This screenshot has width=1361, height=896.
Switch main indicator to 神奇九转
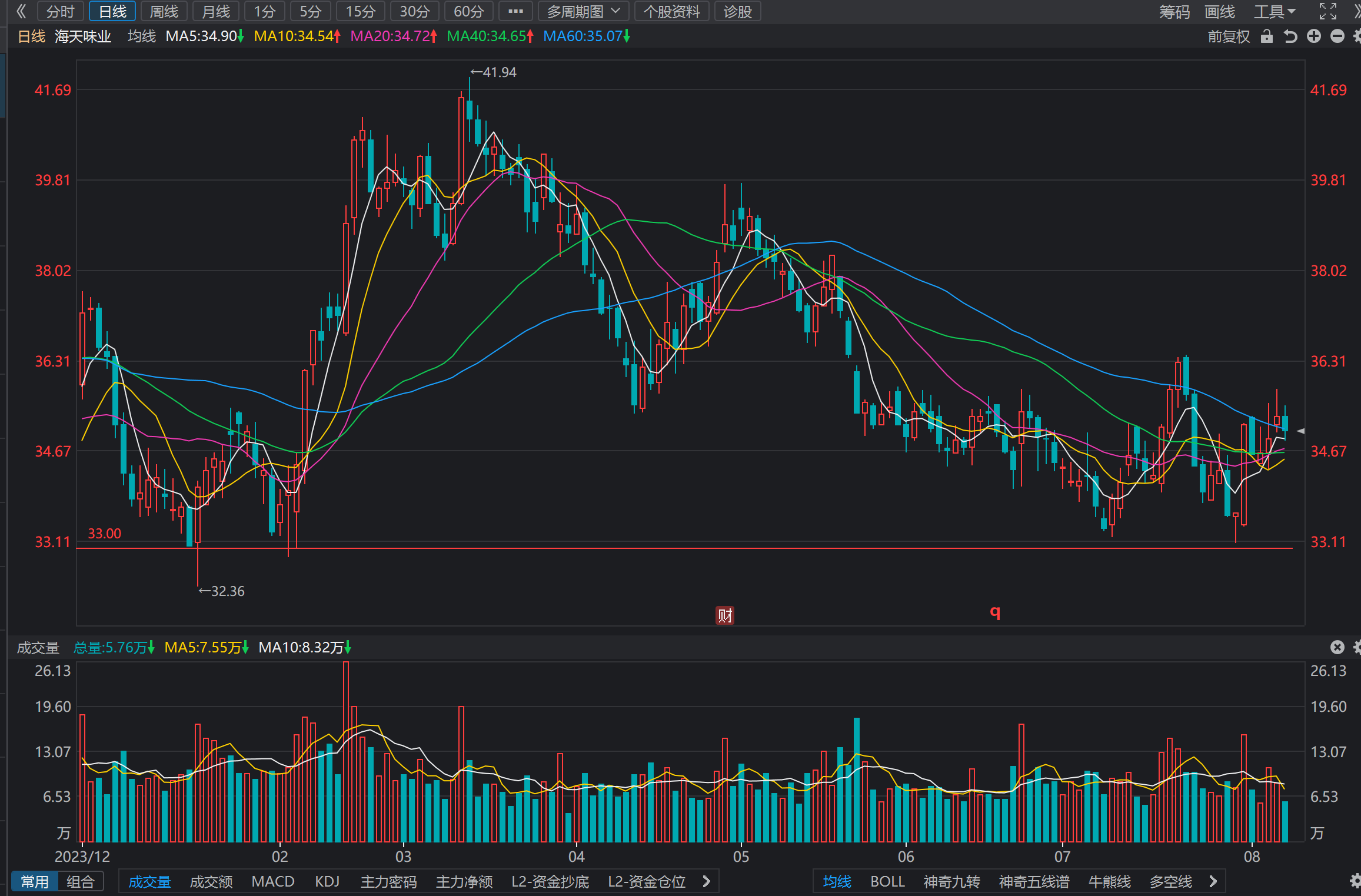pos(951,881)
